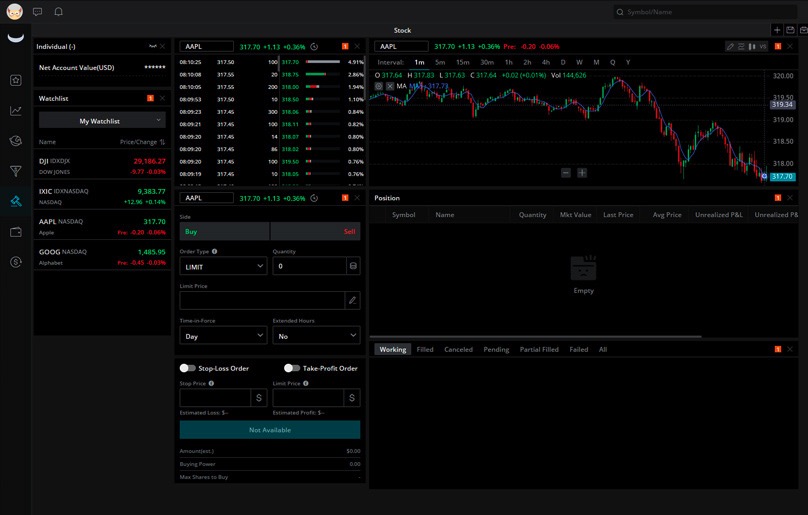Click orange link badge in Watchlist header
Viewport: 808px width, 515px height.
pyautogui.click(x=150, y=98)
